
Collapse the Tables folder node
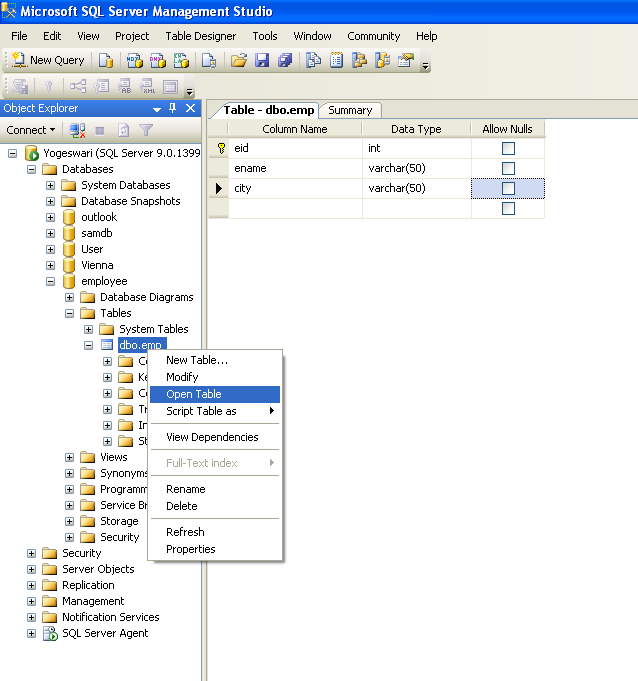tap(69, 314)
